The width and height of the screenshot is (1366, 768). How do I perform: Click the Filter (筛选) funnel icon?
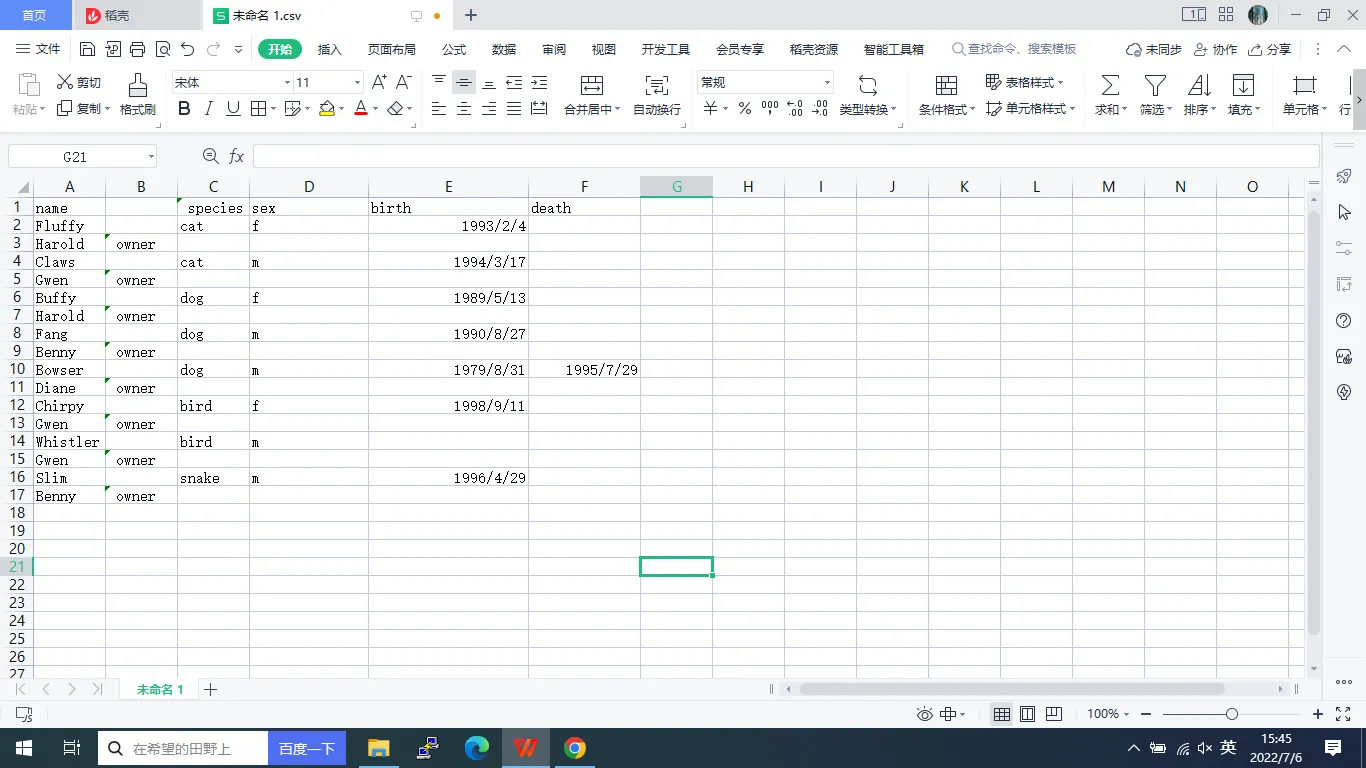(x=1155, y=85)
